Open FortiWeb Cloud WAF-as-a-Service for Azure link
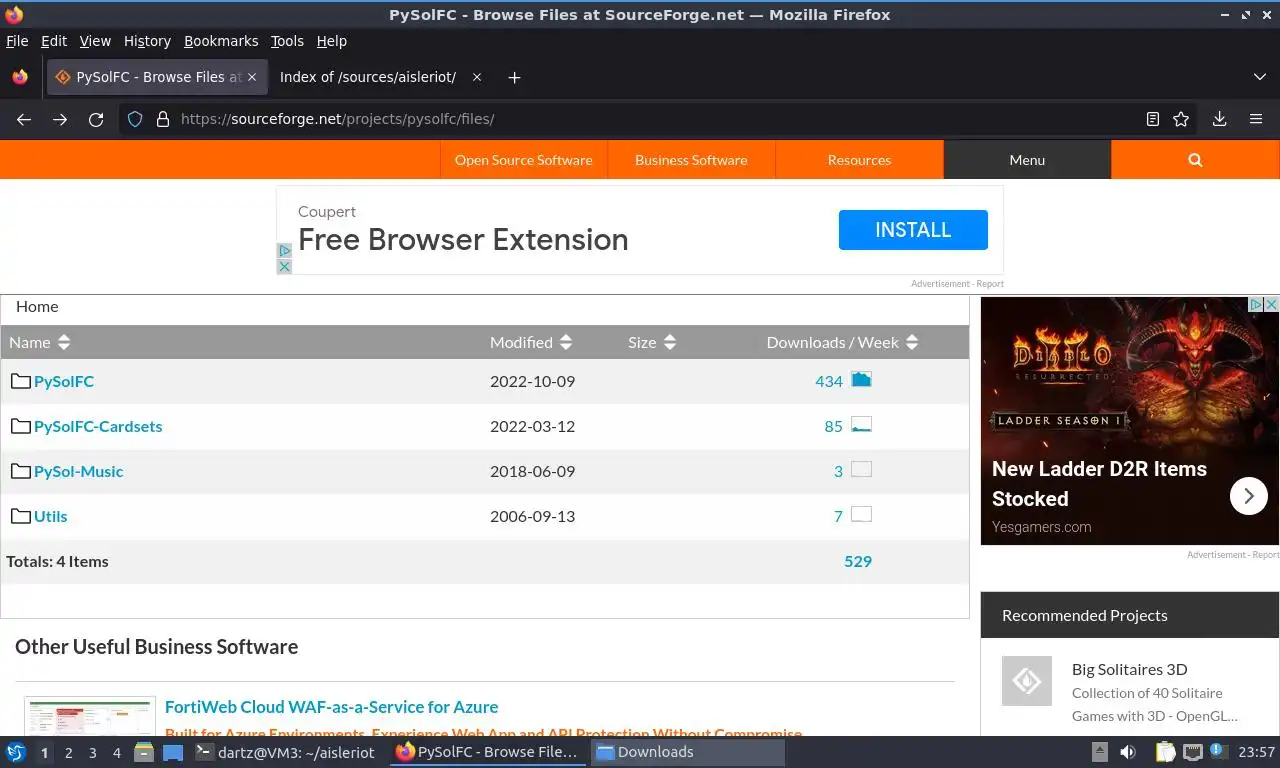 pos(331,707)
